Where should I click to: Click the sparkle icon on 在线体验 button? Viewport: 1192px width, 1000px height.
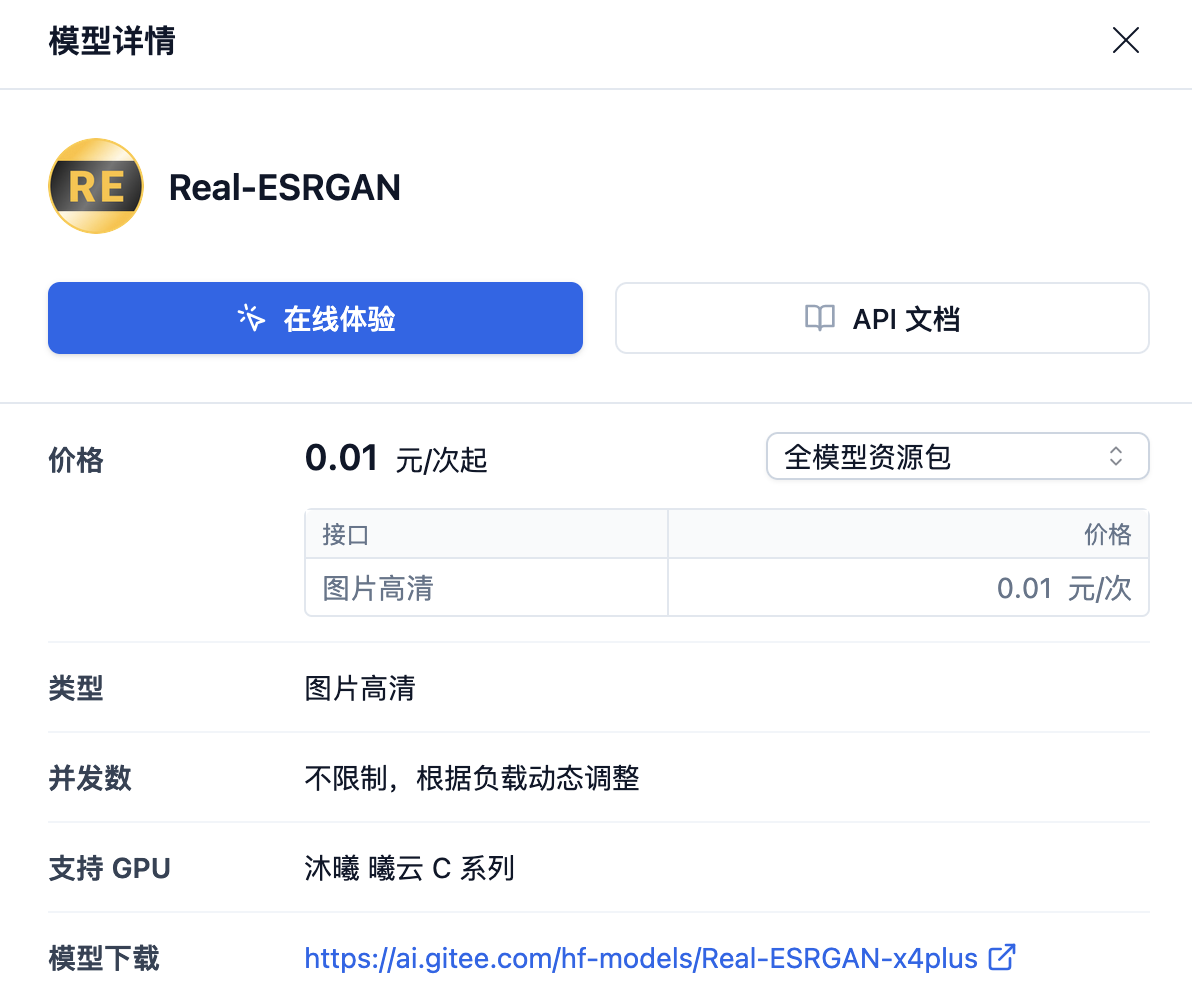tap(251, 317)
